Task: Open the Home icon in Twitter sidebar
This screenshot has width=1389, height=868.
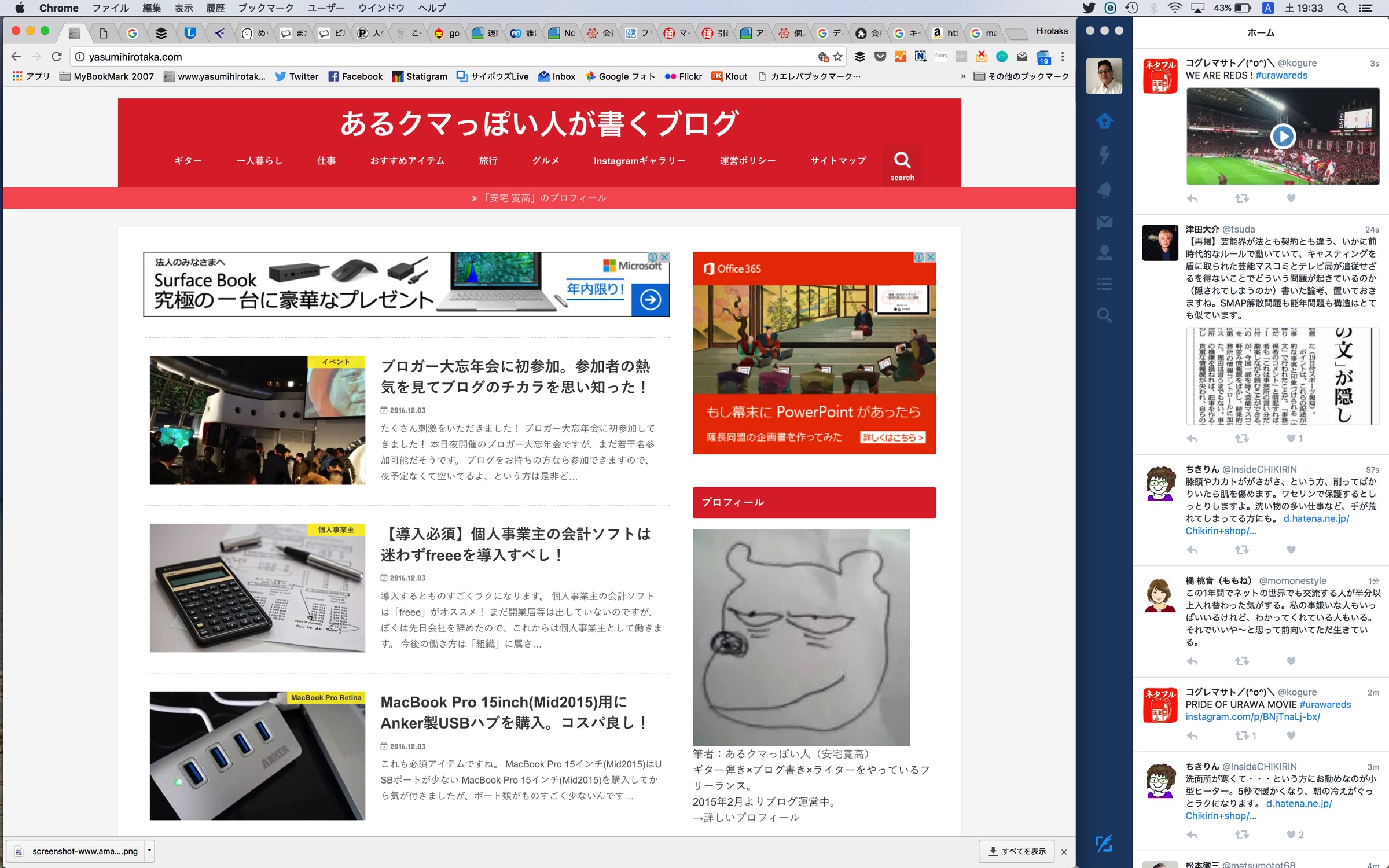Action: 1104,121
